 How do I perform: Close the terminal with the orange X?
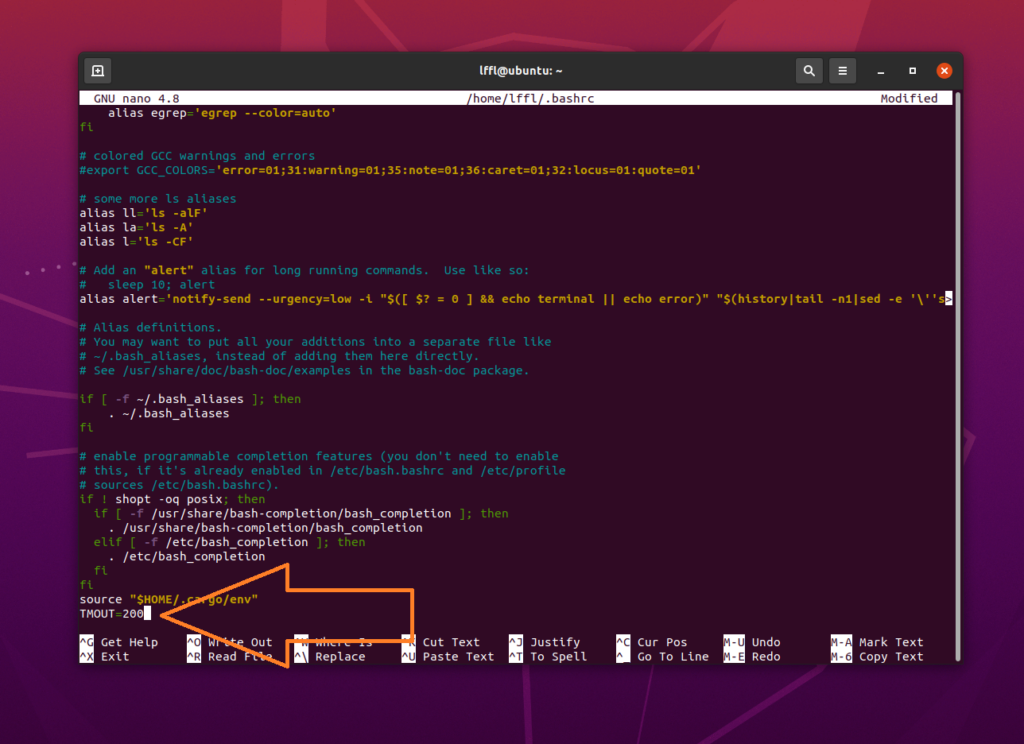click(x=943, y=71)
